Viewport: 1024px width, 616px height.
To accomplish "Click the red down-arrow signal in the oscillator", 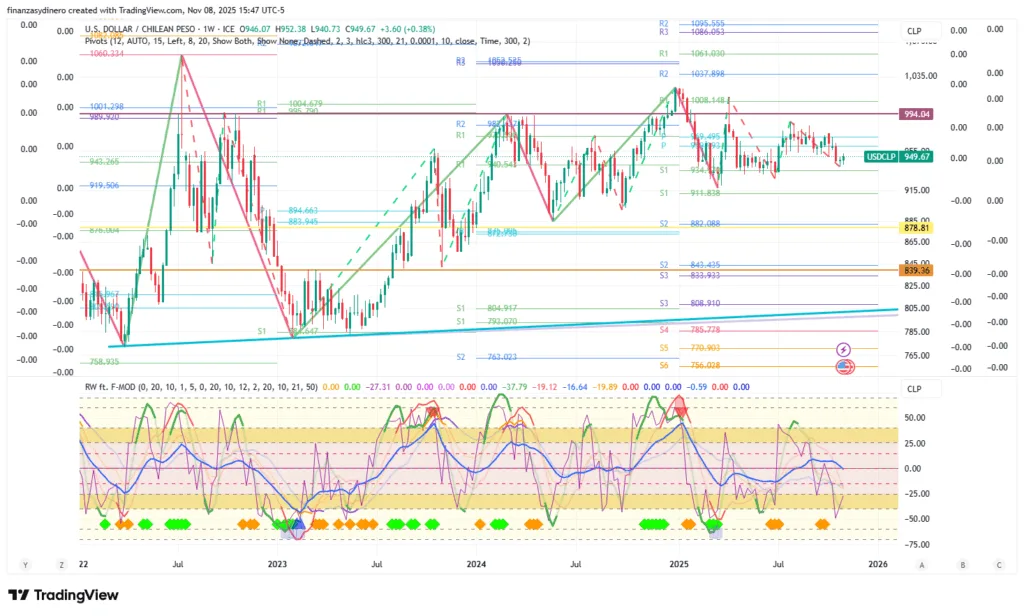I will point(681,405).
